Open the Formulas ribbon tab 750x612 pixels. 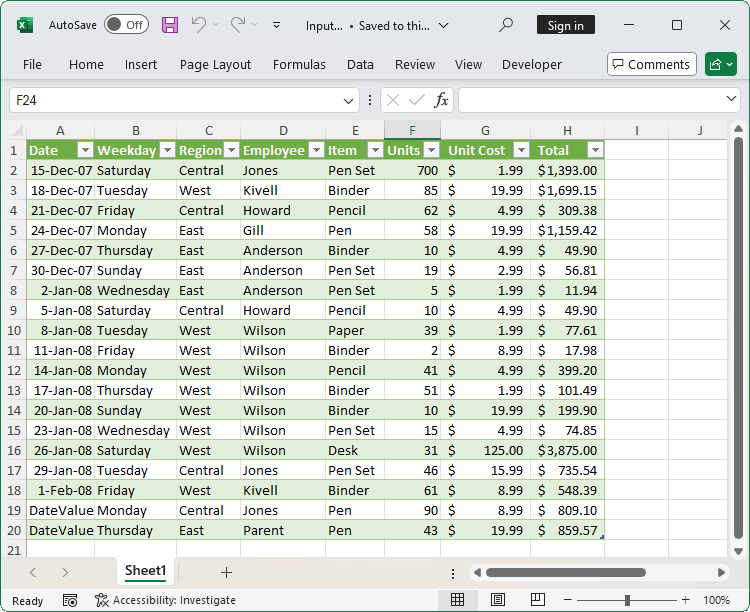[299, 64]
